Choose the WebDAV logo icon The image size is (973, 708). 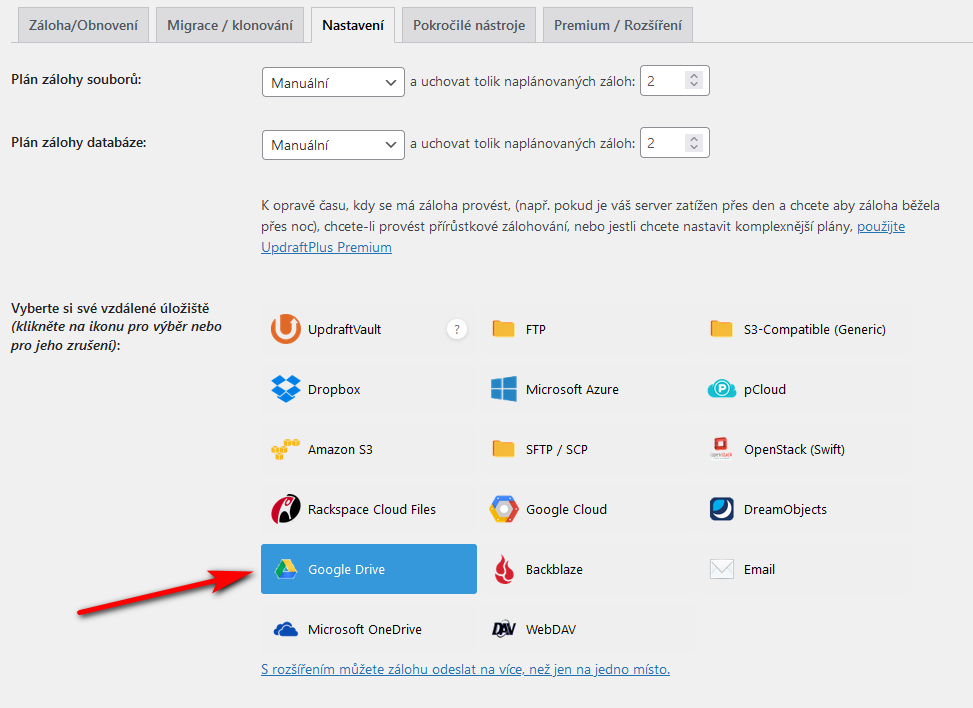tap(503, 629)
